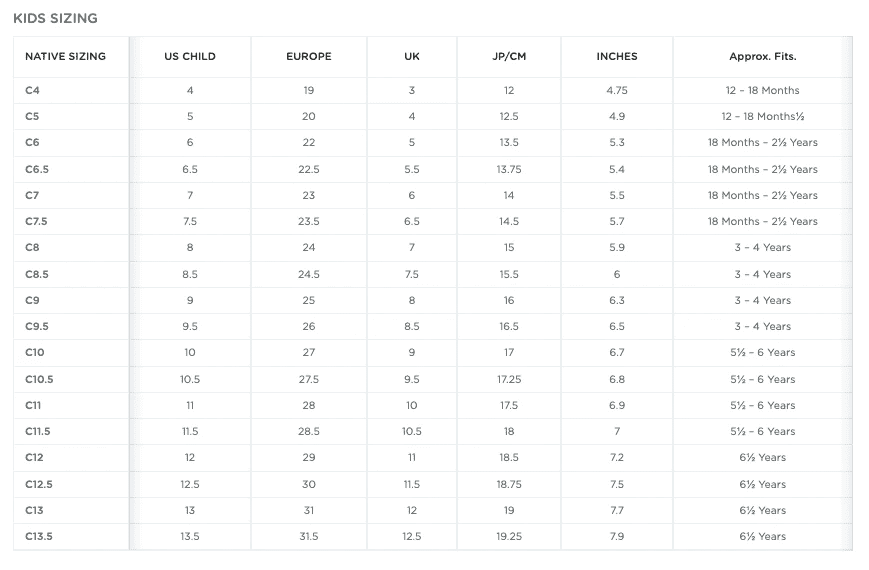
Task: Select the 12 – 18 Months½ cell
Action: 763,116
